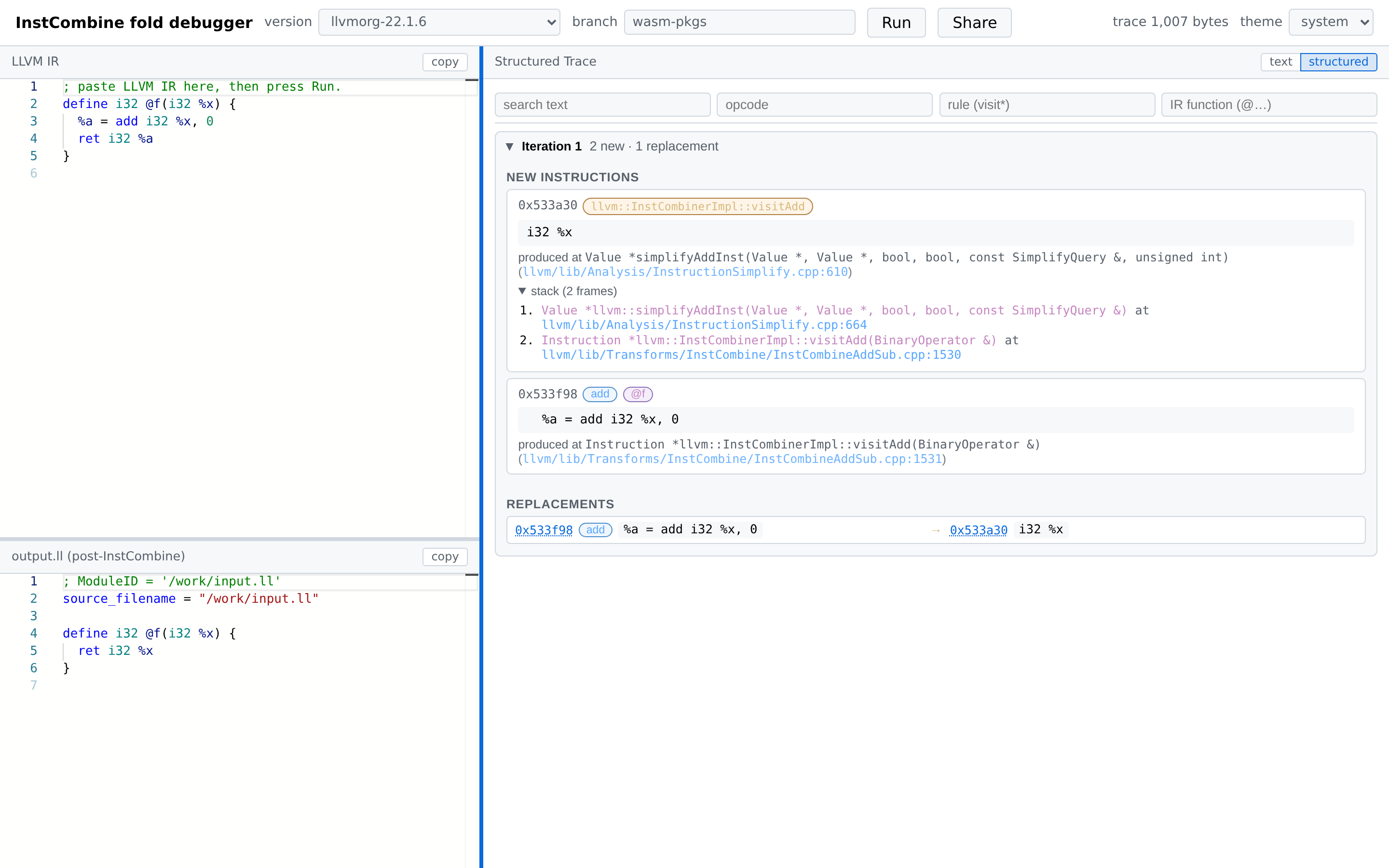
Task: Click the 0x533a30 address in new instructions
Action: (547, 205)
